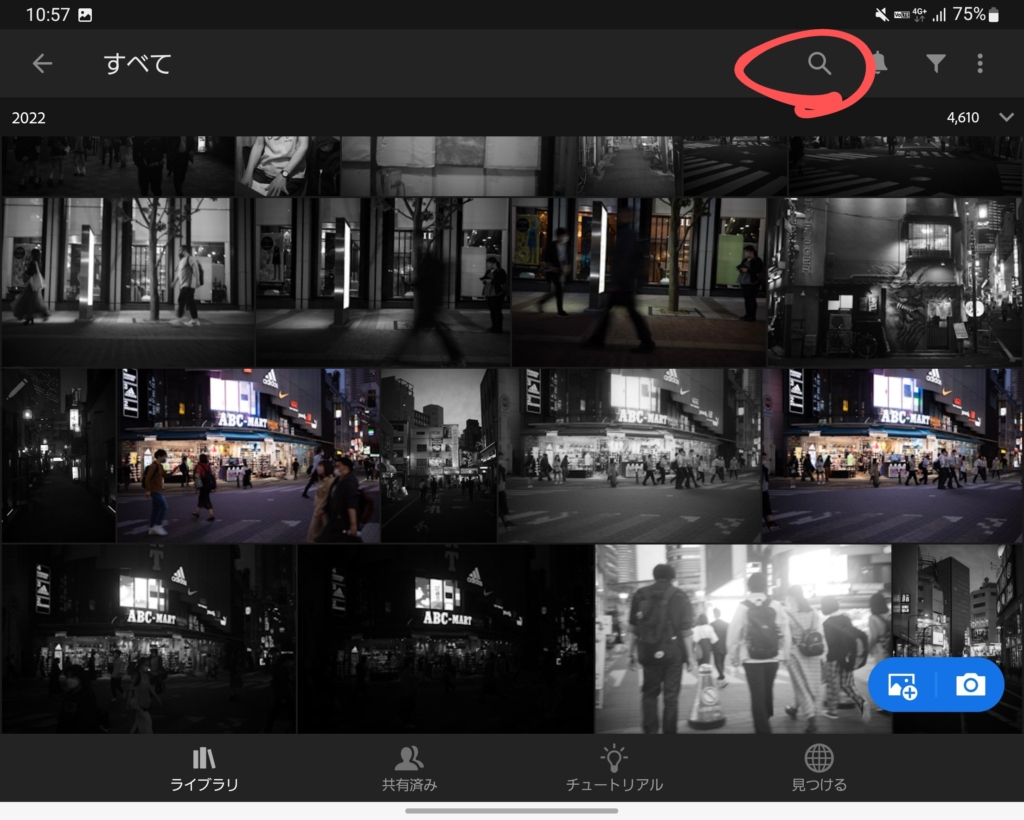Screen dimensions: 1024x820
Task: Launch the in-app camera button
Action: tap(970, 685)
